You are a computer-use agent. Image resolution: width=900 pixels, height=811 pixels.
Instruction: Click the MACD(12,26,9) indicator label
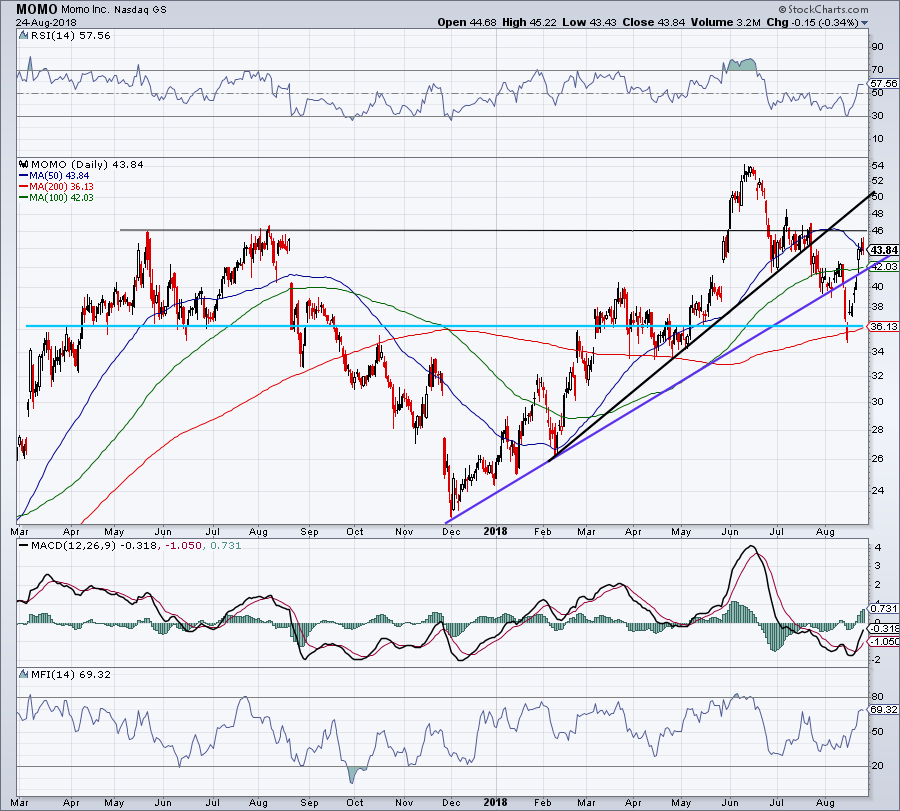pos(72,545)
